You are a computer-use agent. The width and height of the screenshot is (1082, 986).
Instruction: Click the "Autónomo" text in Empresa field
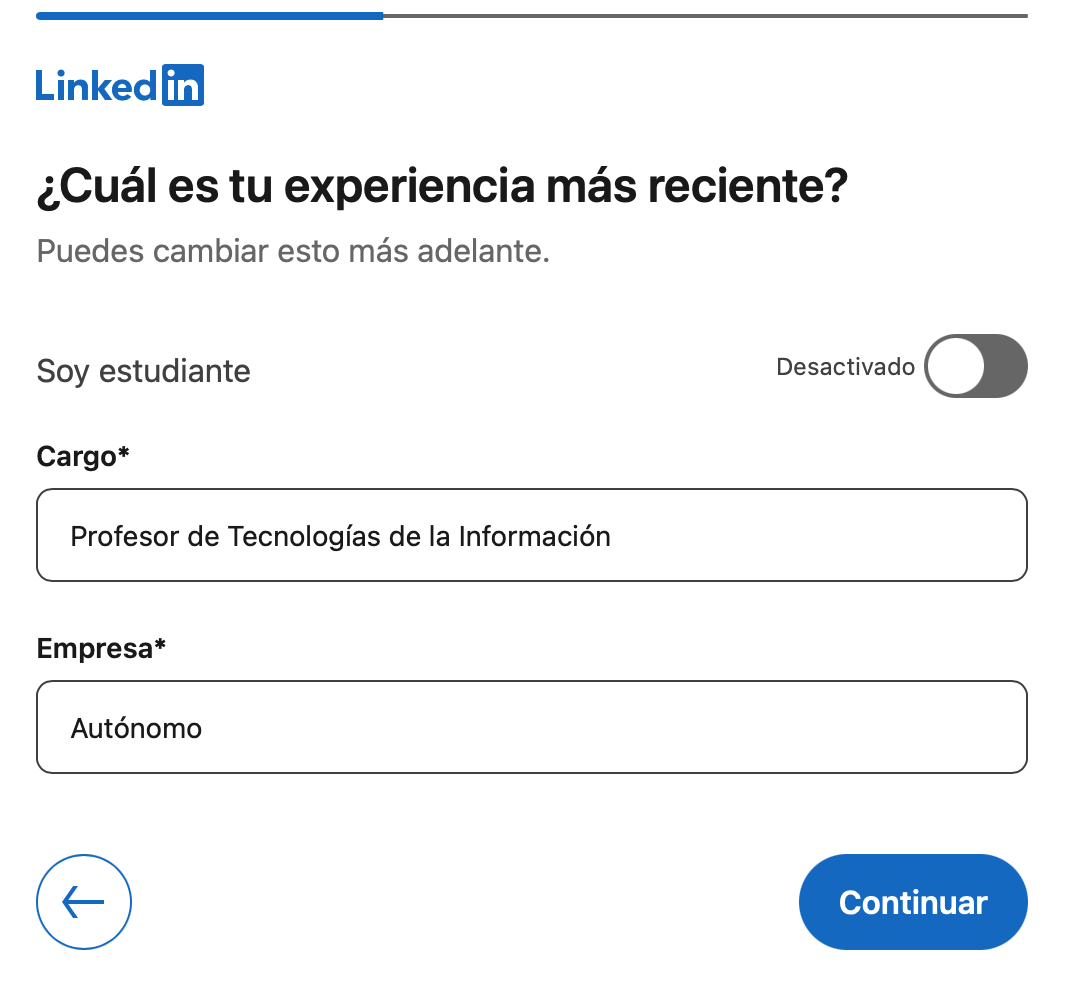(136, 728)
